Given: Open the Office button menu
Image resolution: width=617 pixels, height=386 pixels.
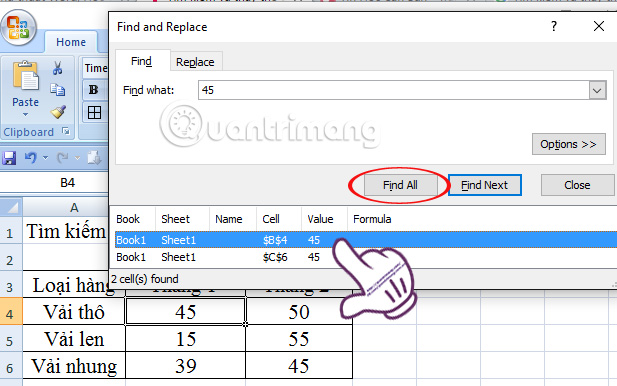Looking at the screenshot, I should coord(18,27).
